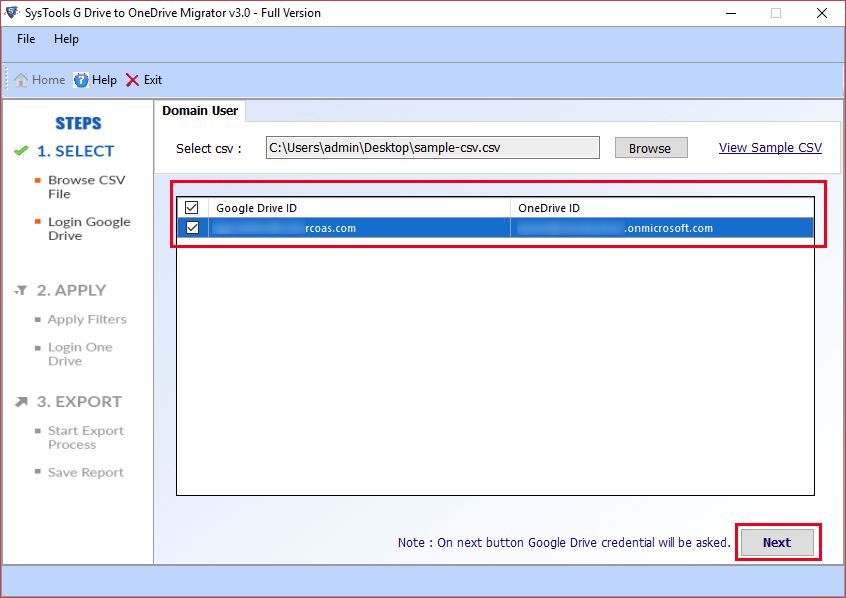846x598 pixels.
Task: Click the filter funnel icon beside 2. APPLY
Action: 21,290
